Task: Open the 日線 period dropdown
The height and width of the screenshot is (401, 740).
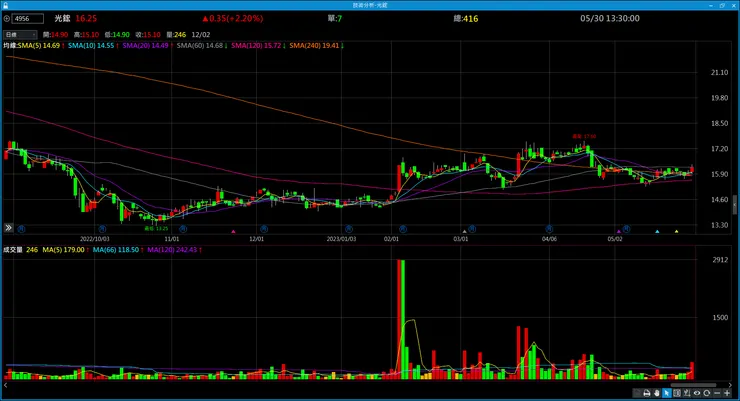Action: pyautogui.click(x=20, y=35)
